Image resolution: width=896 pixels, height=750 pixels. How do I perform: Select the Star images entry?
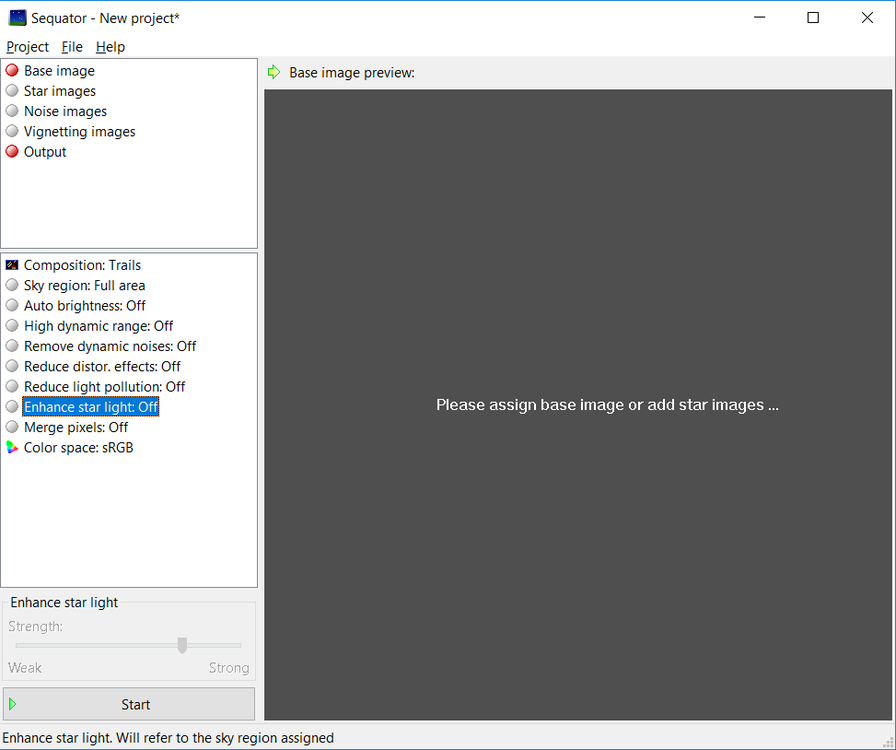click(x=60, y=91)
